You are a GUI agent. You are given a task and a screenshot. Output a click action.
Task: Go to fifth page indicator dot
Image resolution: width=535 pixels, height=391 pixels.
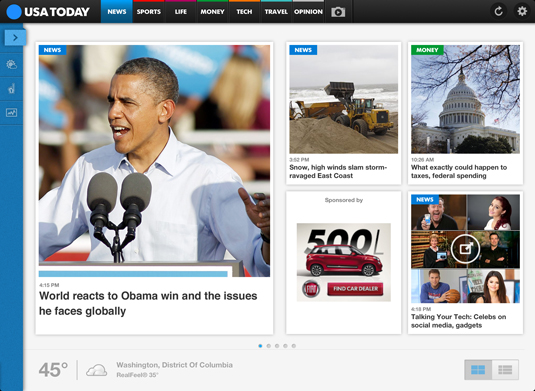click(294, 346)
